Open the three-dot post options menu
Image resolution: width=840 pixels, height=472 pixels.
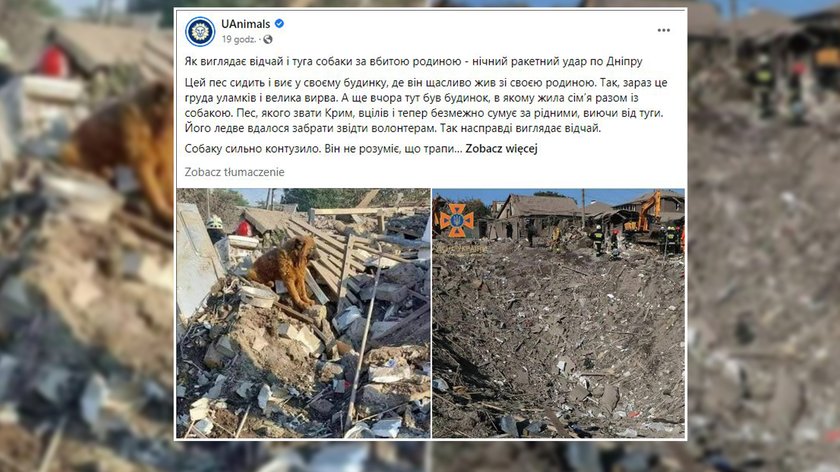tap(664, 31)
